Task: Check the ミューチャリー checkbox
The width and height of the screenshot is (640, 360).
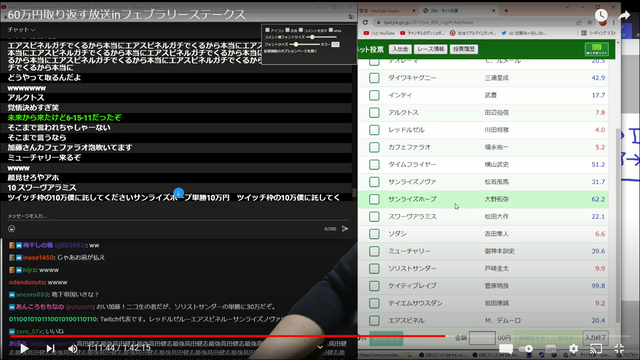Action: tap(374, 251)
